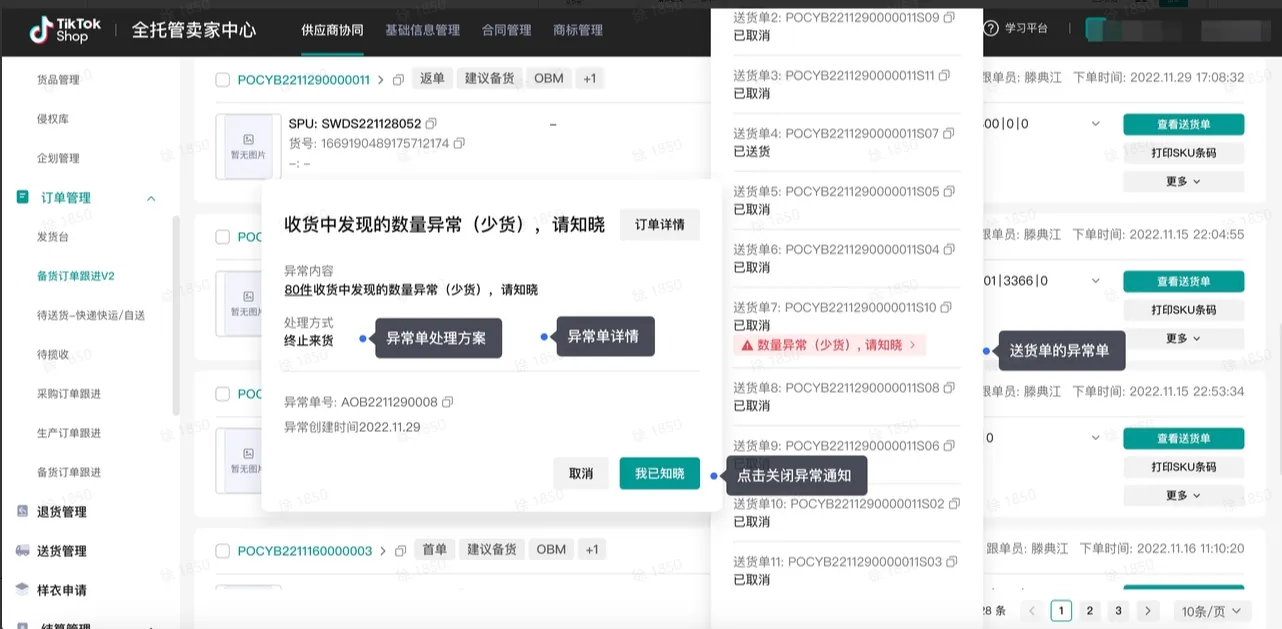Image resolution: width=1282 pixels, height=629 pixels.
Task: Click 打印SKU条码 for 22:53:34 order
Action: 1183,467
